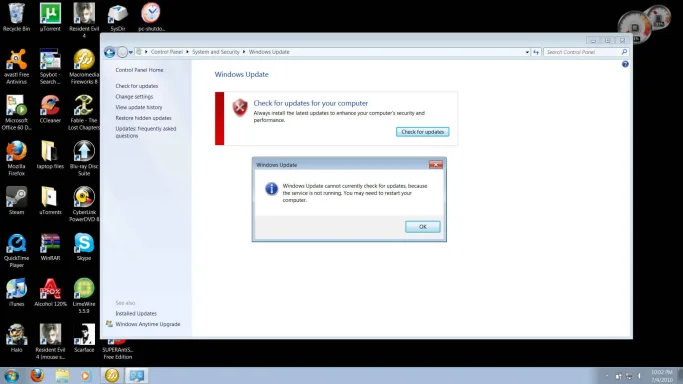
Task: Open the laptop files folder
Action: click(x=50, y=155)
